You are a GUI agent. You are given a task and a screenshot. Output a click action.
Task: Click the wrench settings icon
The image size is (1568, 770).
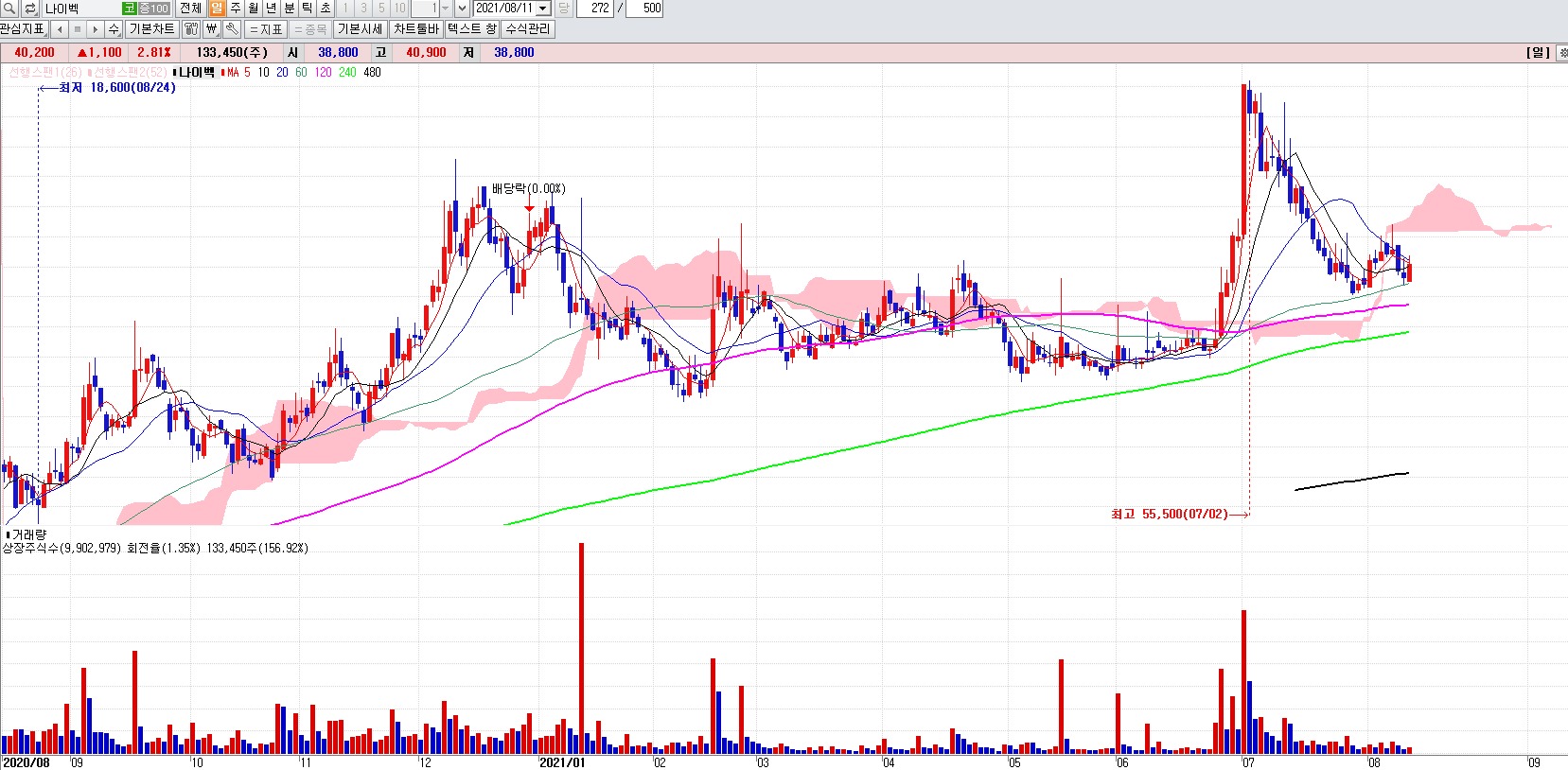tap(232, 29)
